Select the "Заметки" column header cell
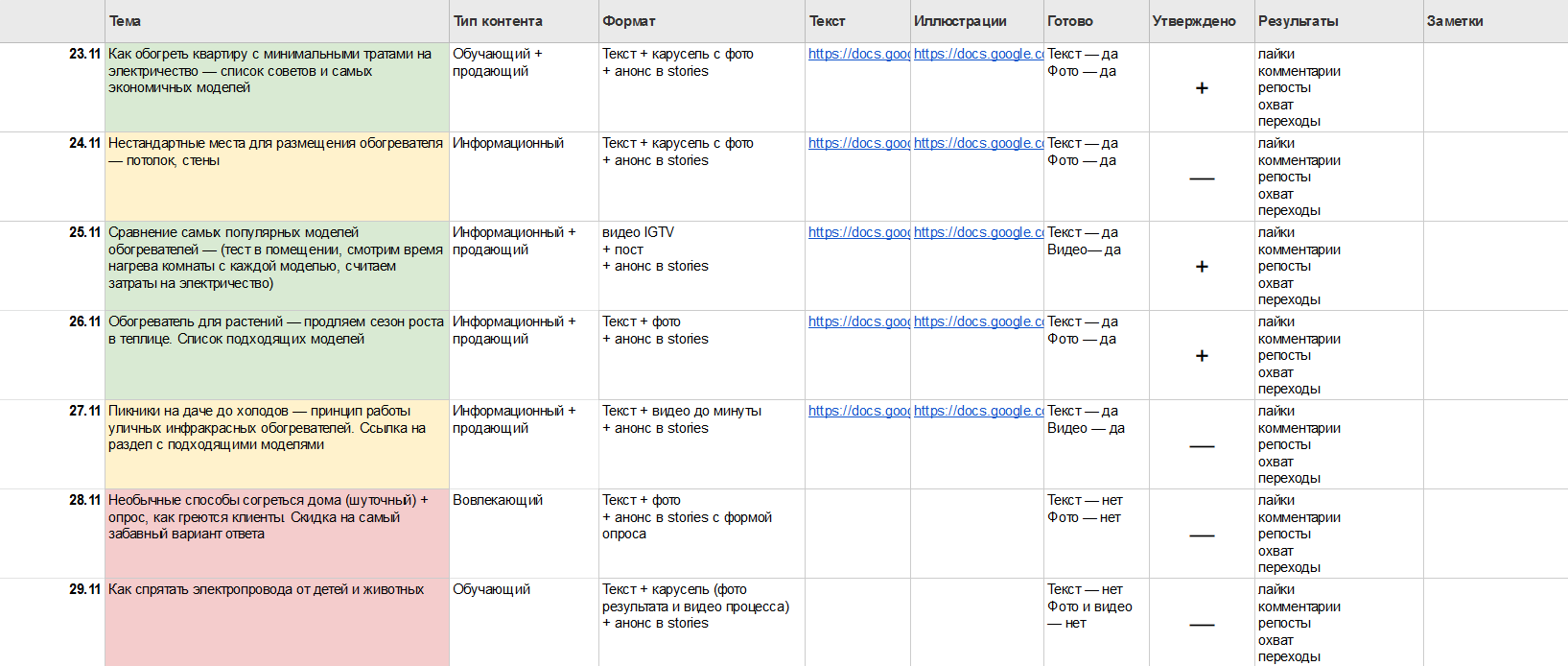The image size is (1568, 666). 1494,21
